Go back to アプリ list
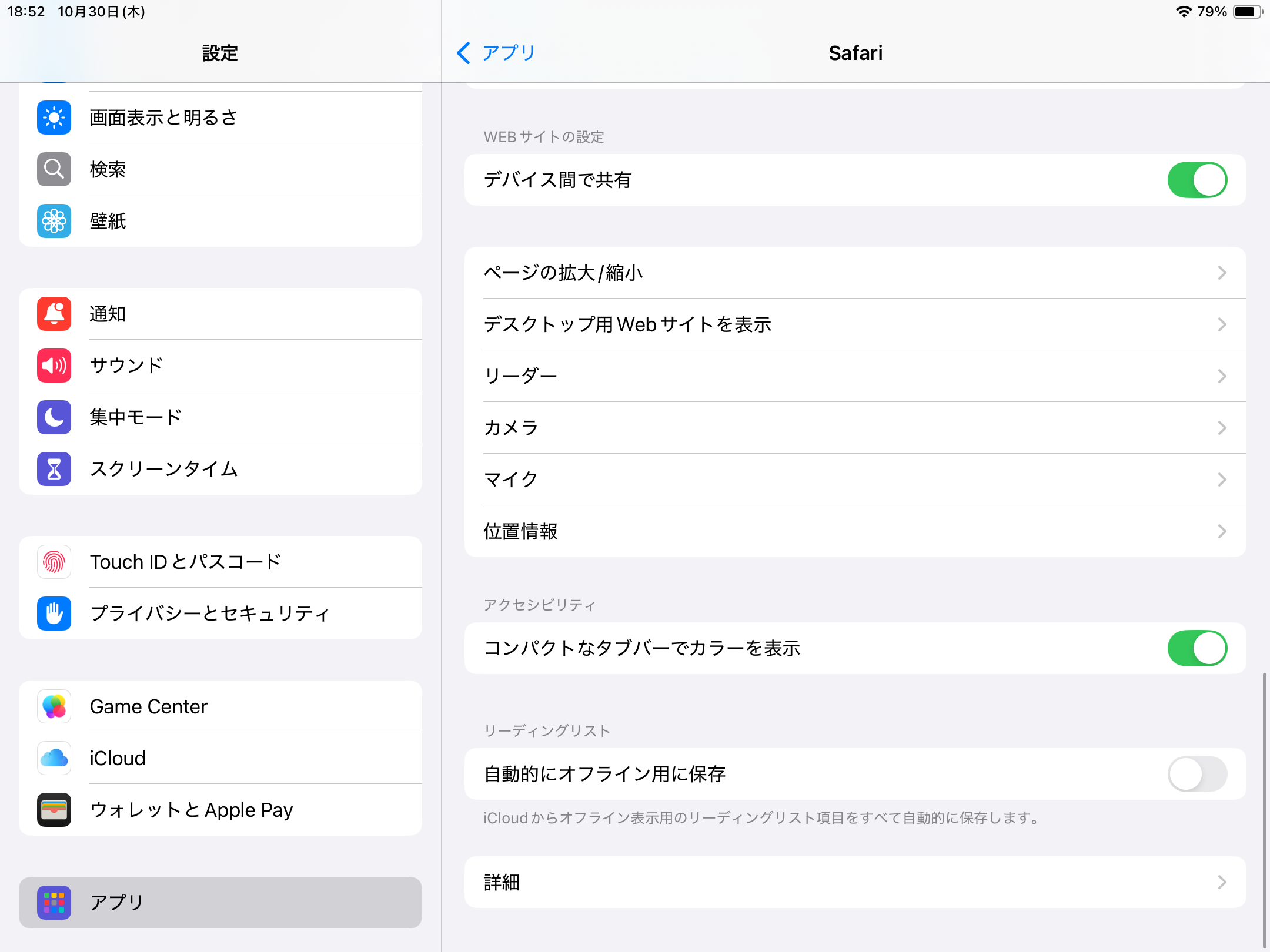Screen dimensions: 1270x952 click(496, 53)
